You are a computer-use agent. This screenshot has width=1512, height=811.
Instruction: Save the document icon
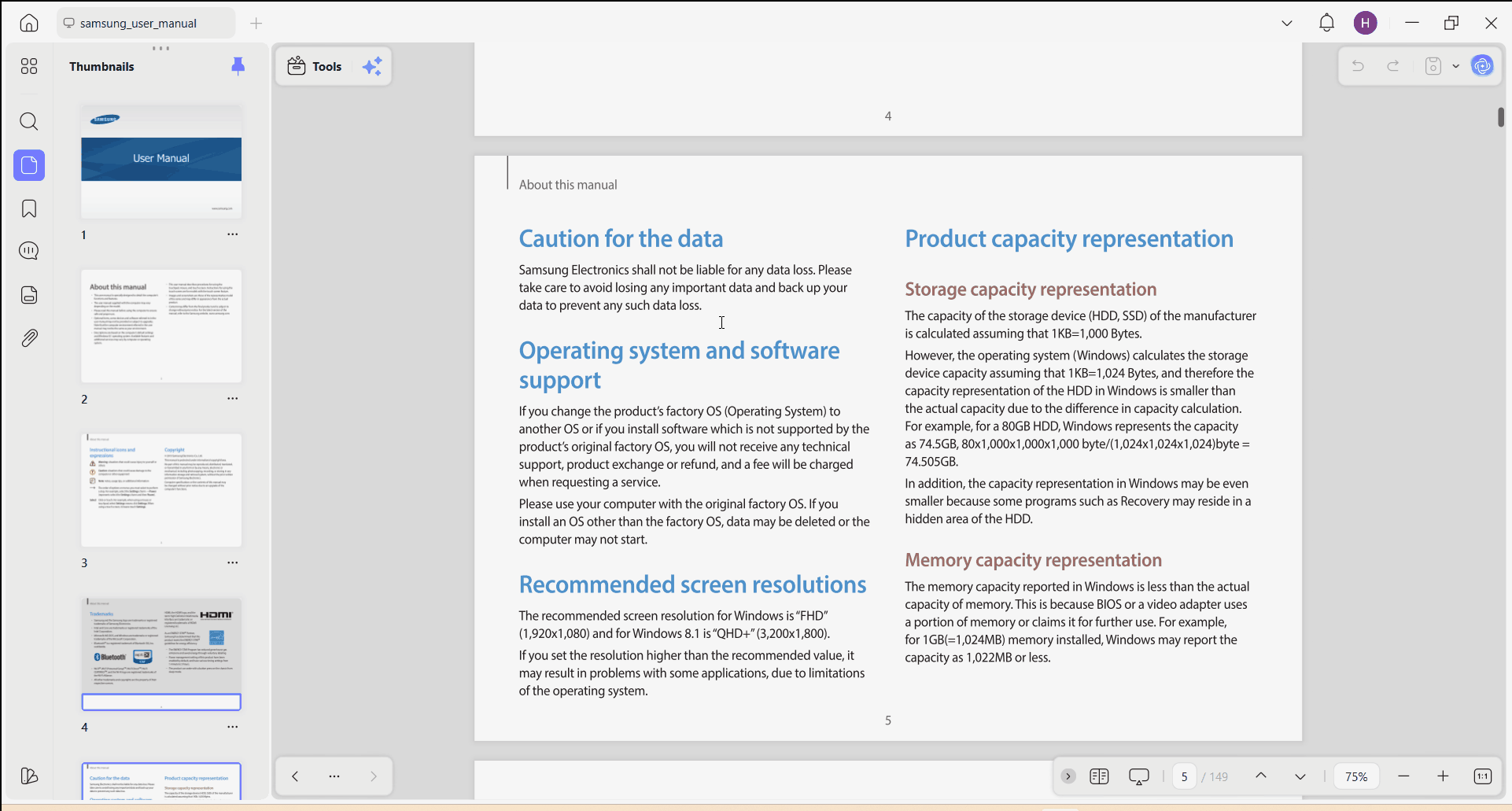click(1433, 66)
